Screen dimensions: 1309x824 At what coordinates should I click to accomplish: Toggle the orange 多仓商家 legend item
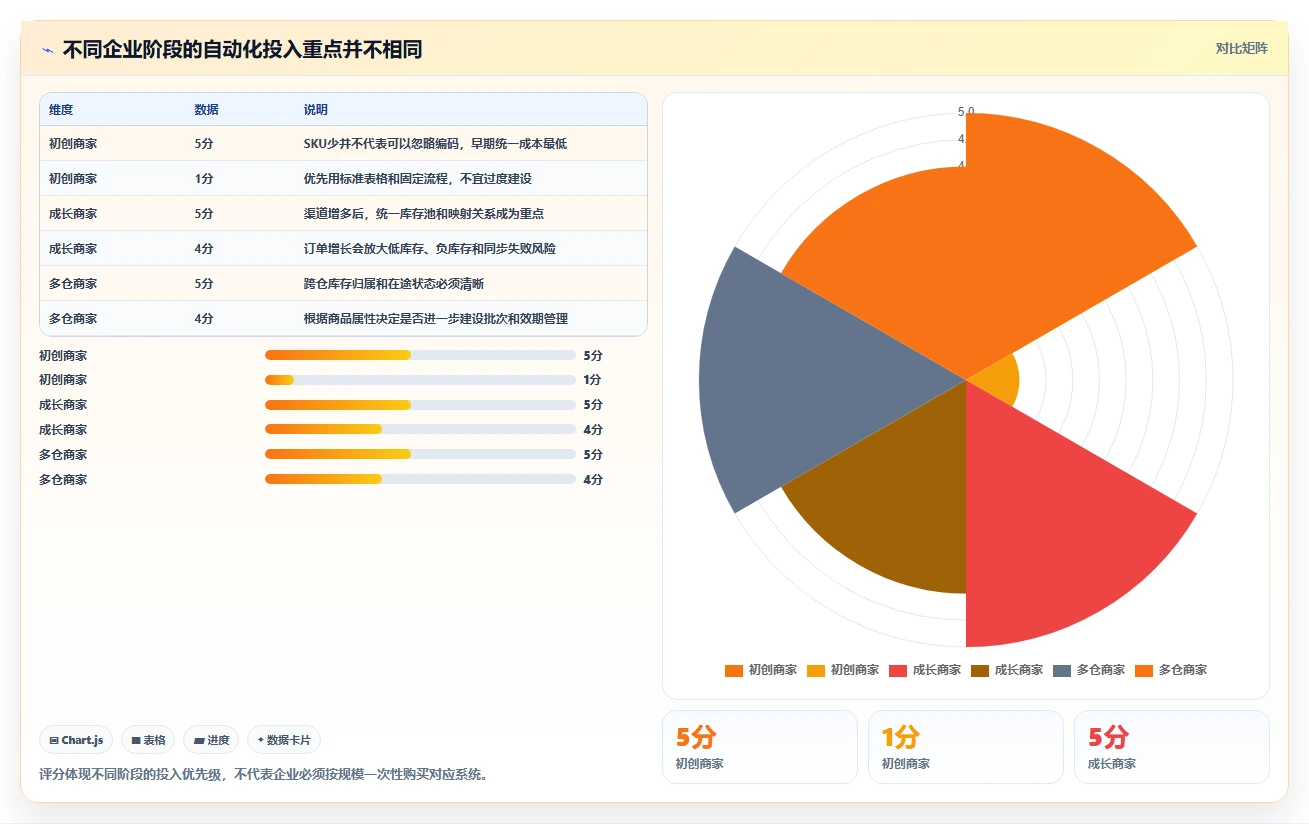(1171, 670)
